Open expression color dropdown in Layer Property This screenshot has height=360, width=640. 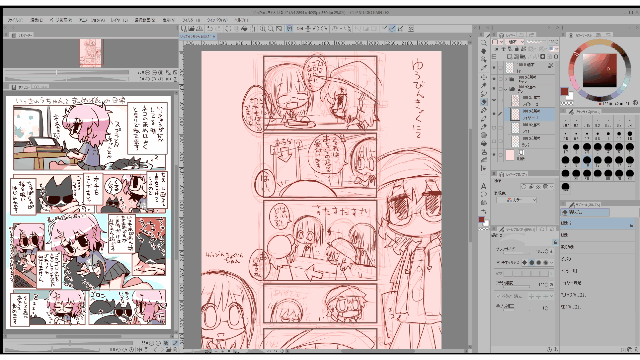pyautogui.click(x=516, y=200)
